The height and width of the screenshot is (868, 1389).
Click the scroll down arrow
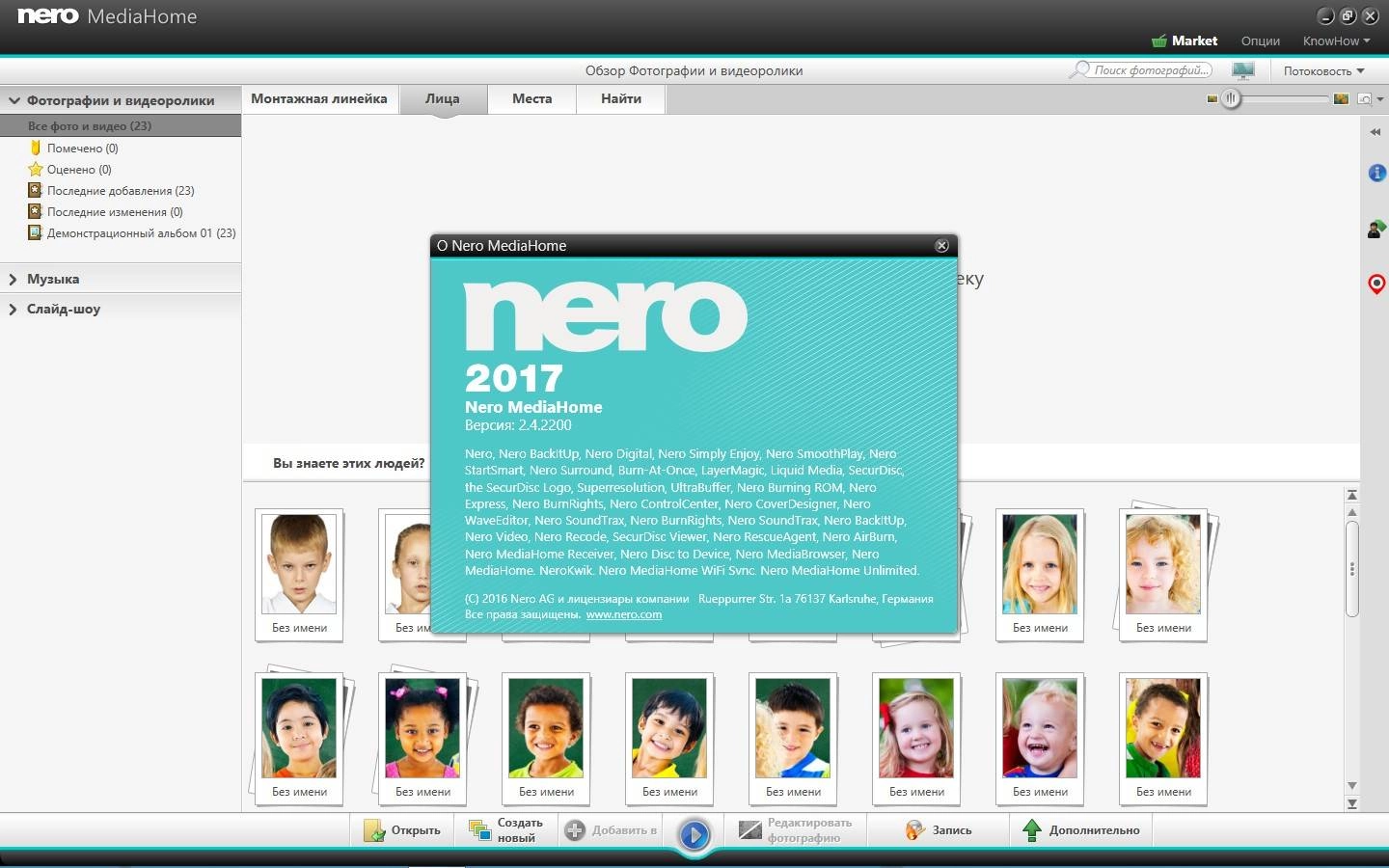1352,786
